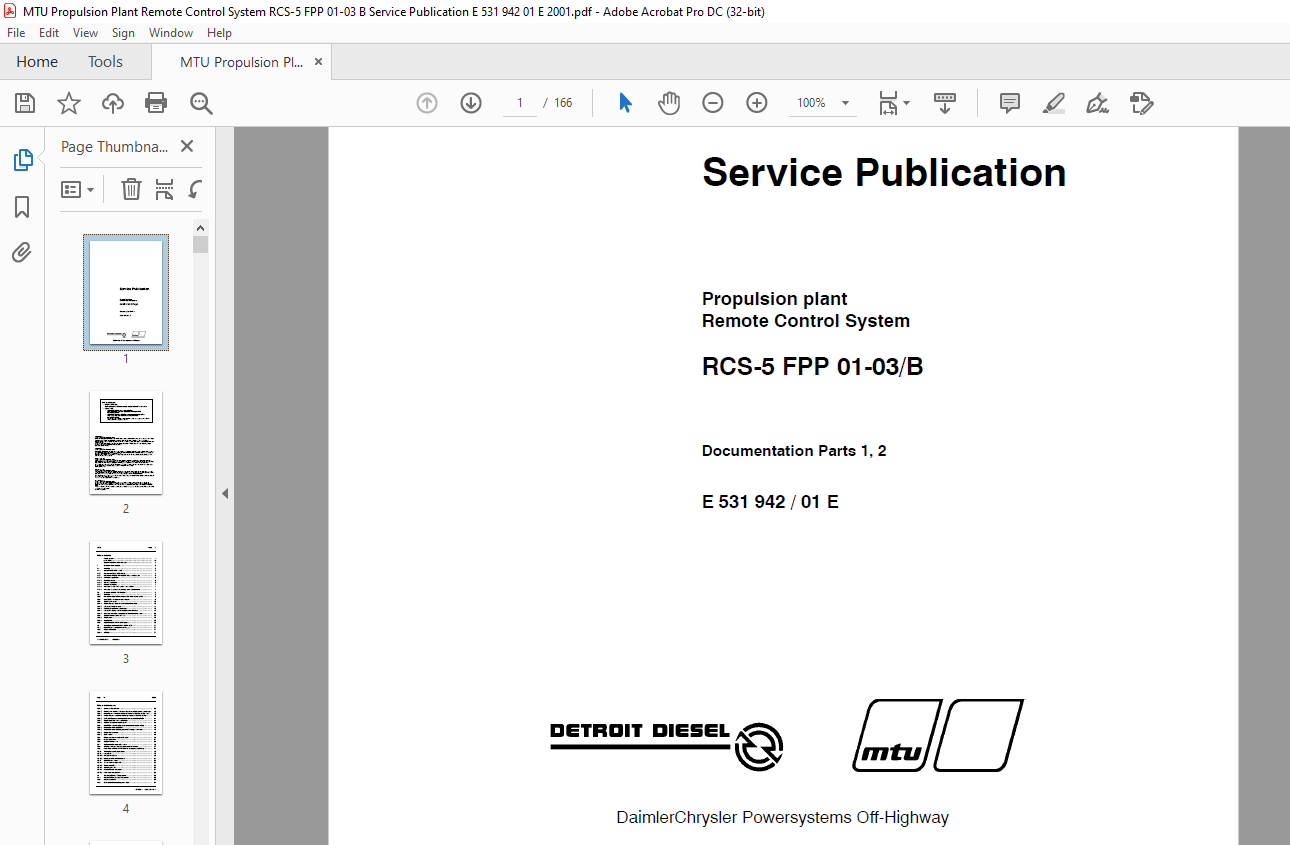Print the document with the printer icon
This screenshot has height=845, width=1290.
(x=156, y=103)
